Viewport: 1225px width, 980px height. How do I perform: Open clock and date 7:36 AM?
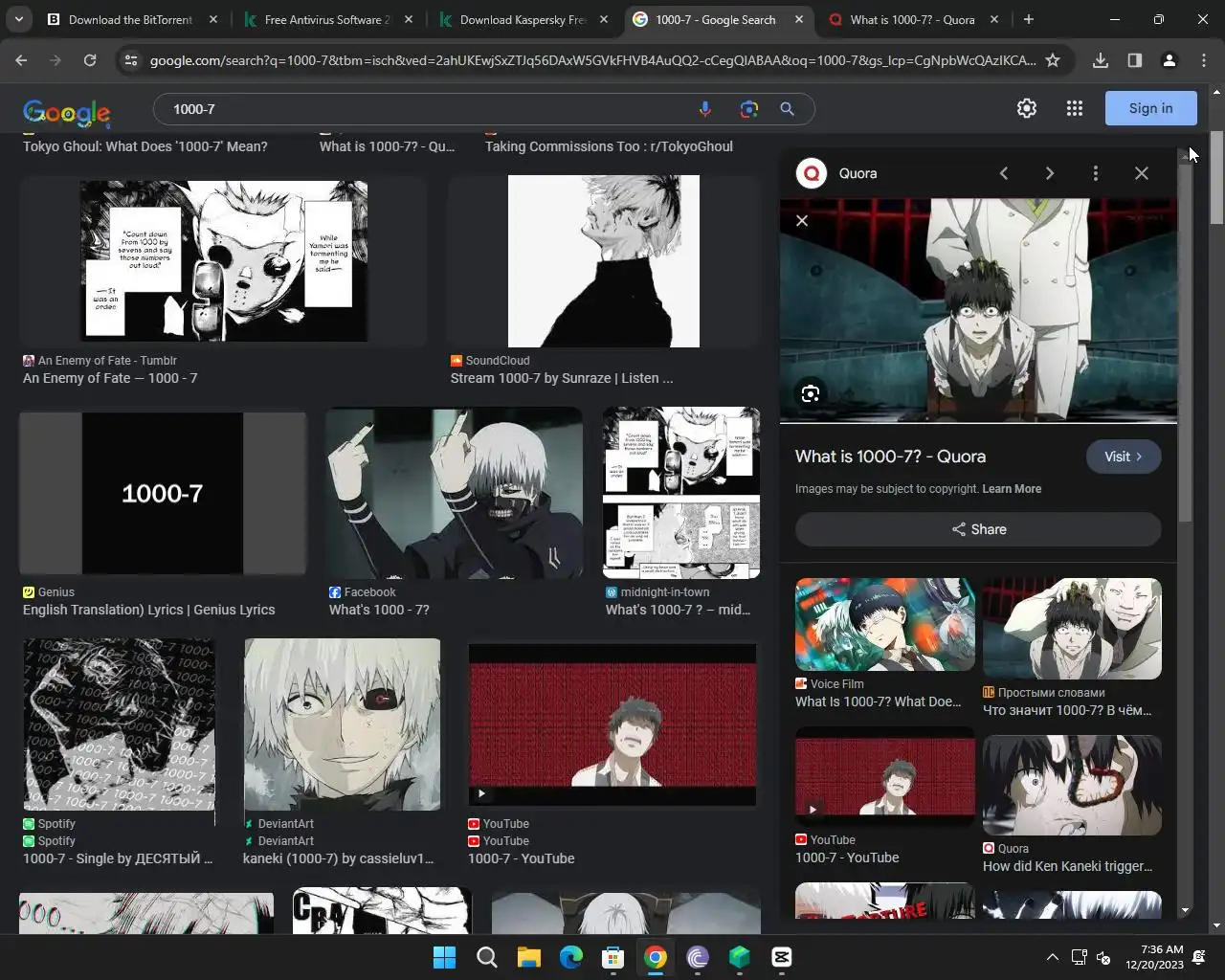coord(1155,957)
